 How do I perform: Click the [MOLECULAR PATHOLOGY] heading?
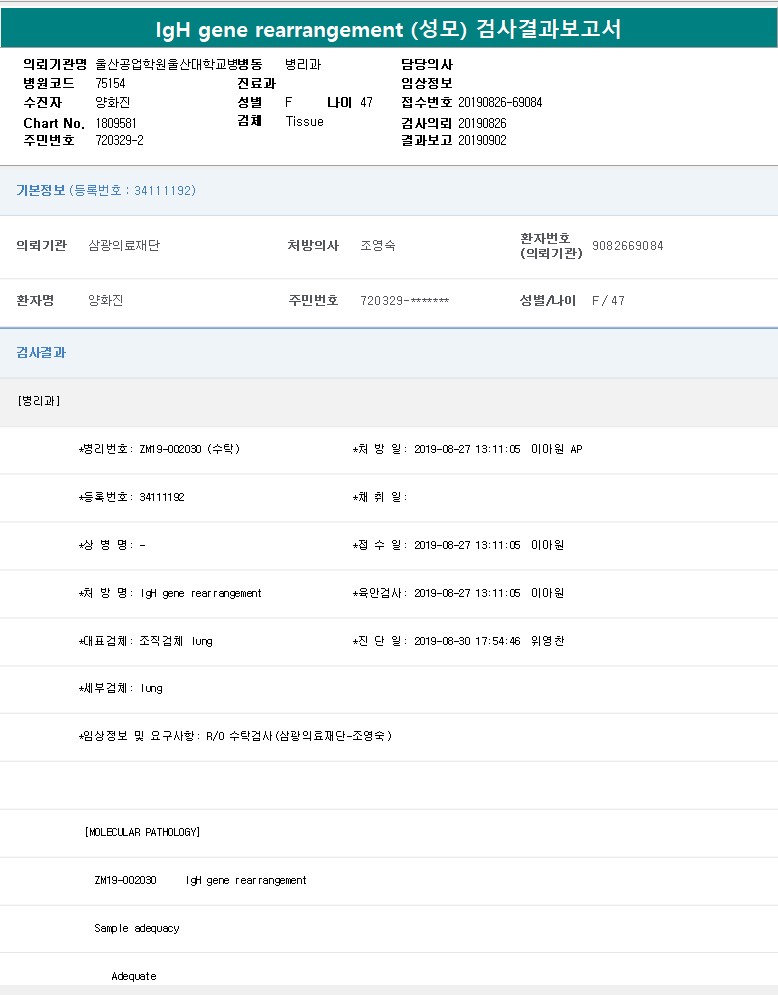tap(142, 832)
